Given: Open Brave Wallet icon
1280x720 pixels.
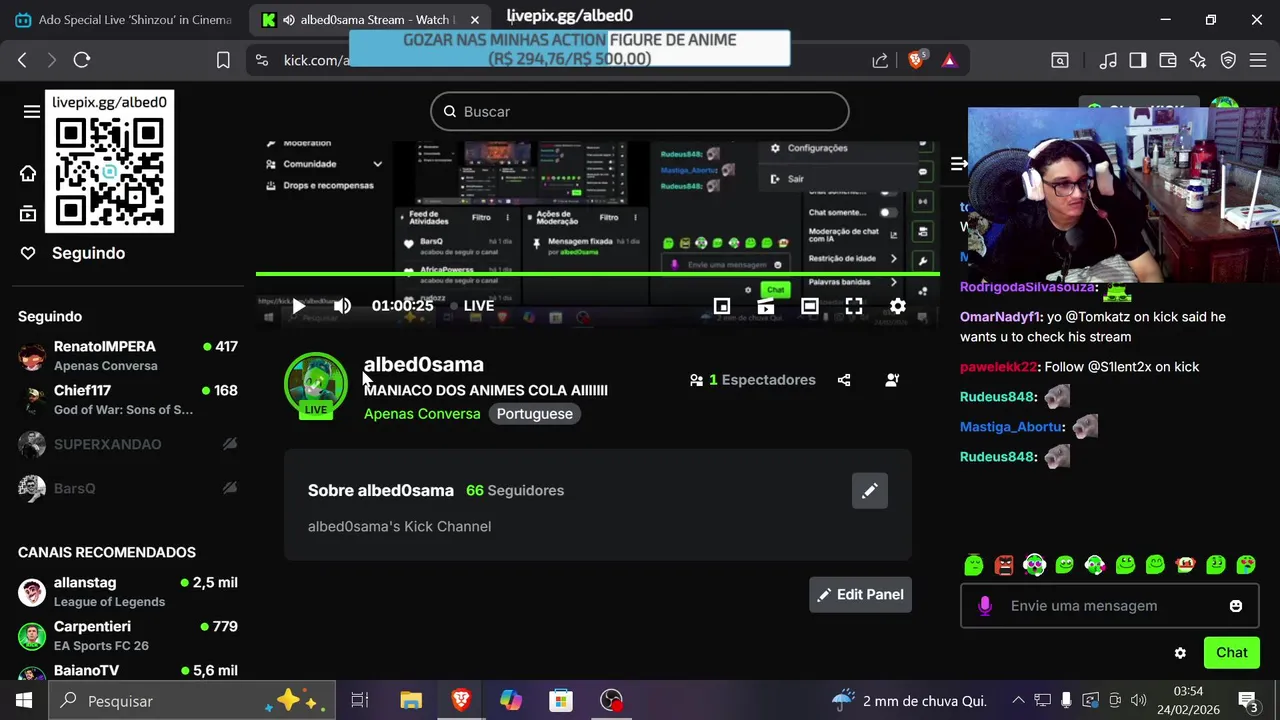Looking at the screenshot, I should [1168, 60].
